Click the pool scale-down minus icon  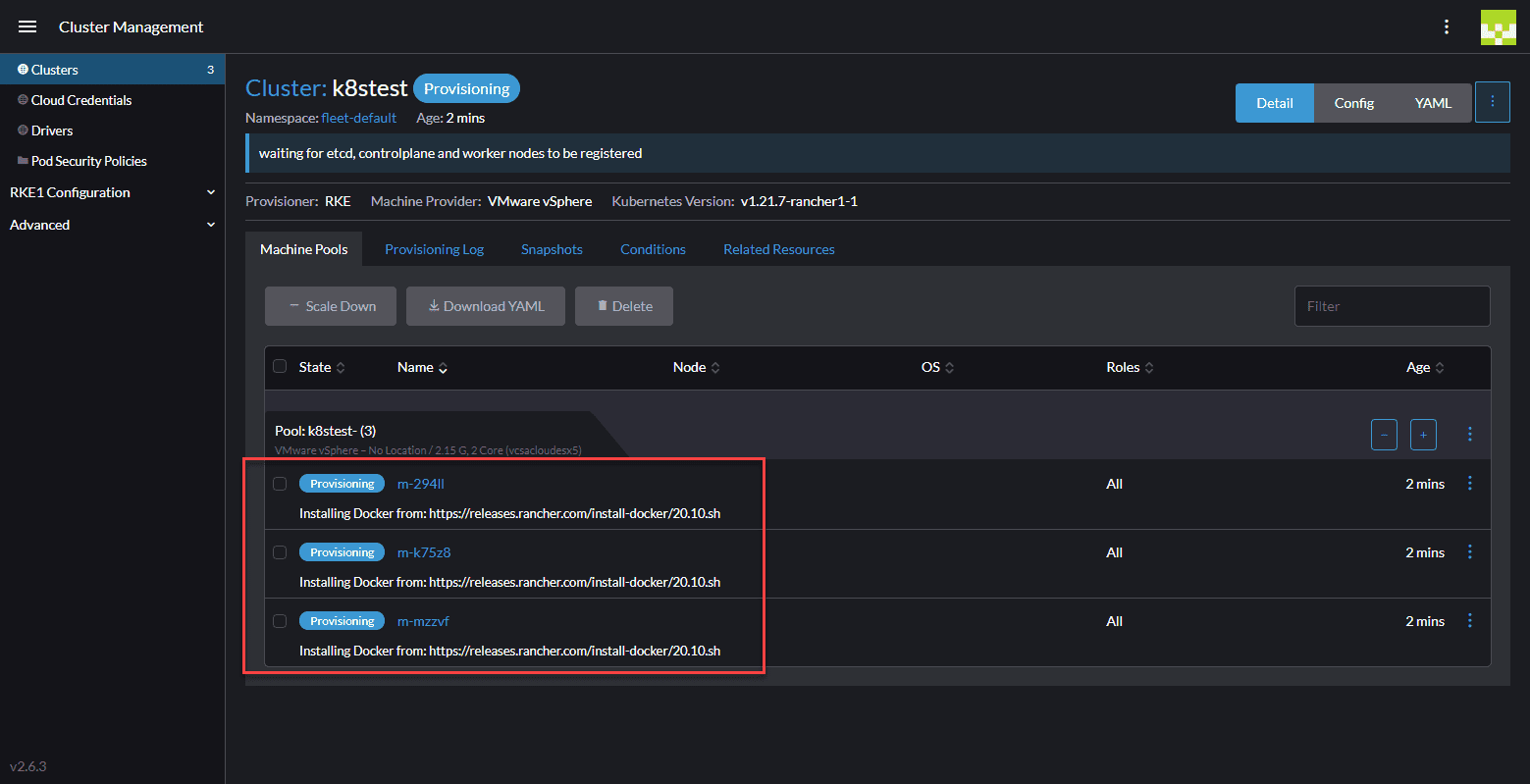1384,435
